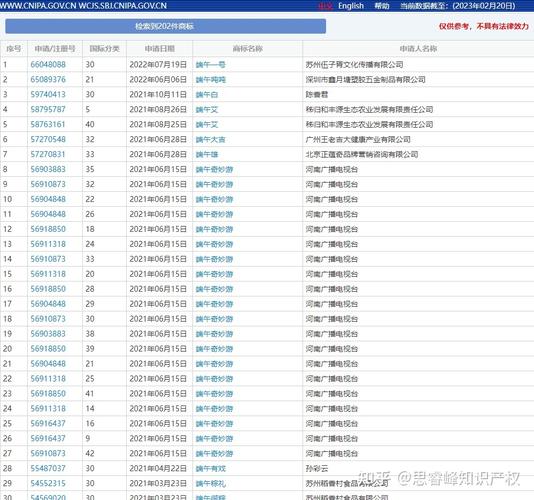Select applicant 河南广播电视台 in row 15
534x500 pixels.
(332, 274)
